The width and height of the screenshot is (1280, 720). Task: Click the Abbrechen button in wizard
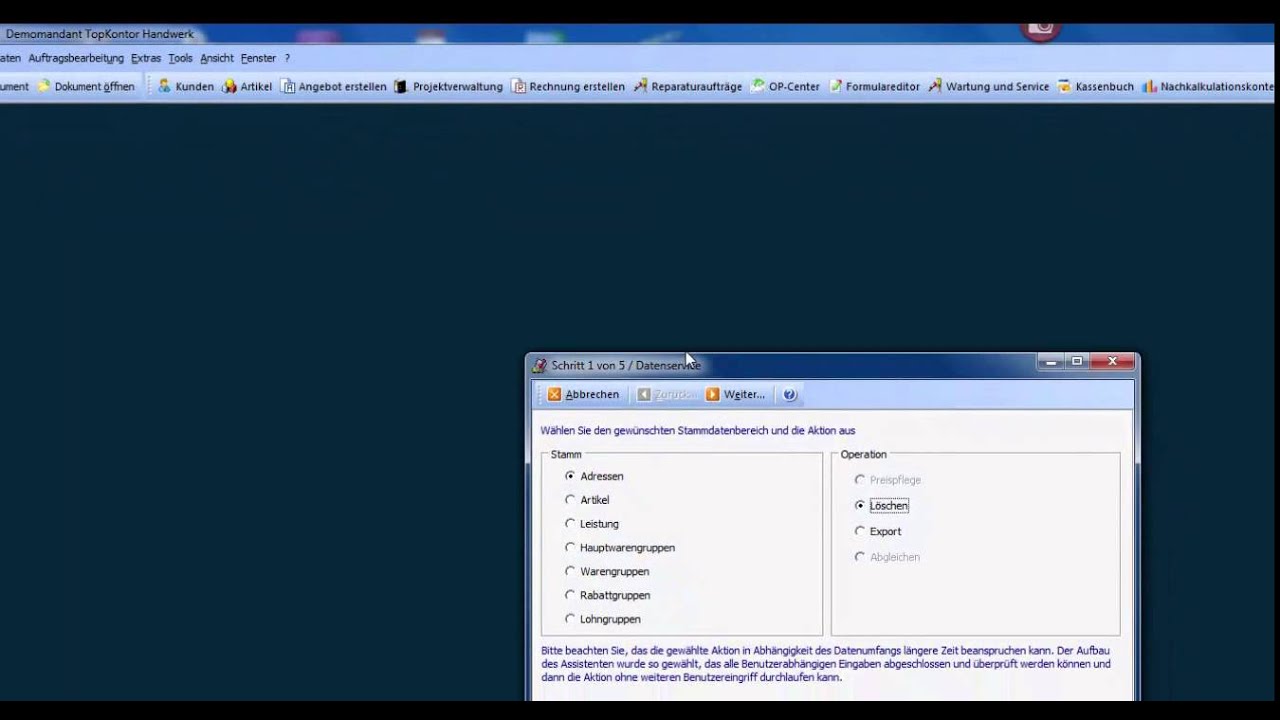tap(584, 395)
